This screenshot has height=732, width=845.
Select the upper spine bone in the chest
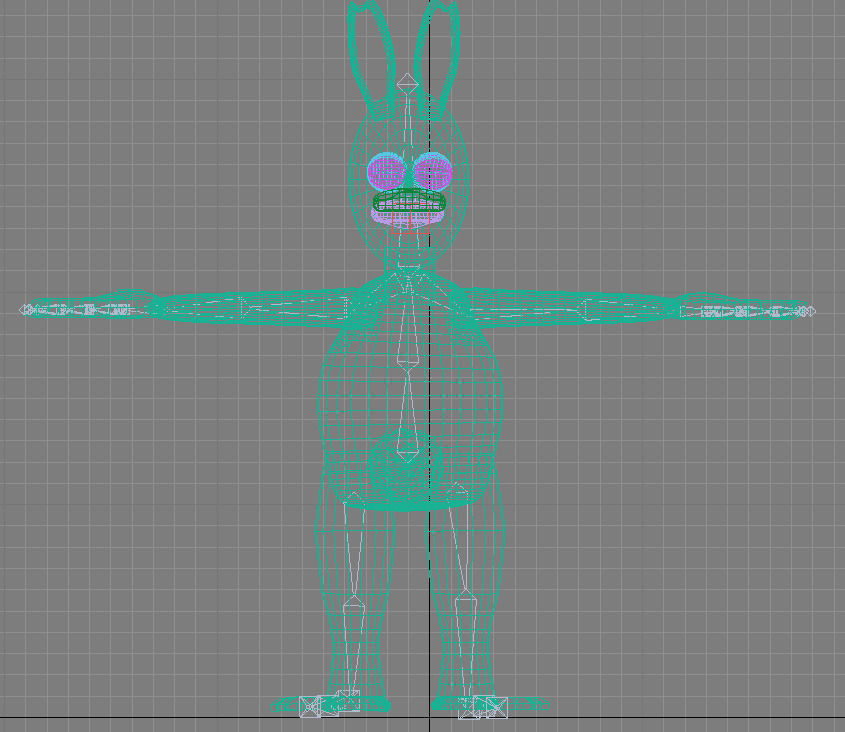click(408, 323)
